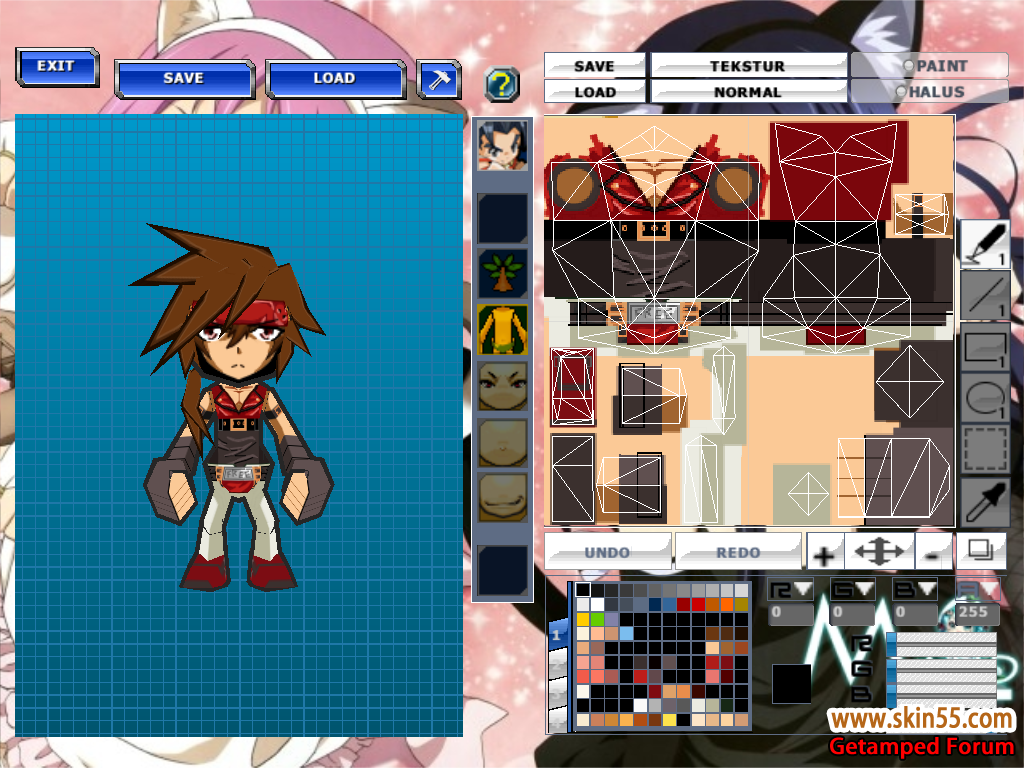
Task: Pick the light blue palette swatch
Action: click(x=626, y=633)
